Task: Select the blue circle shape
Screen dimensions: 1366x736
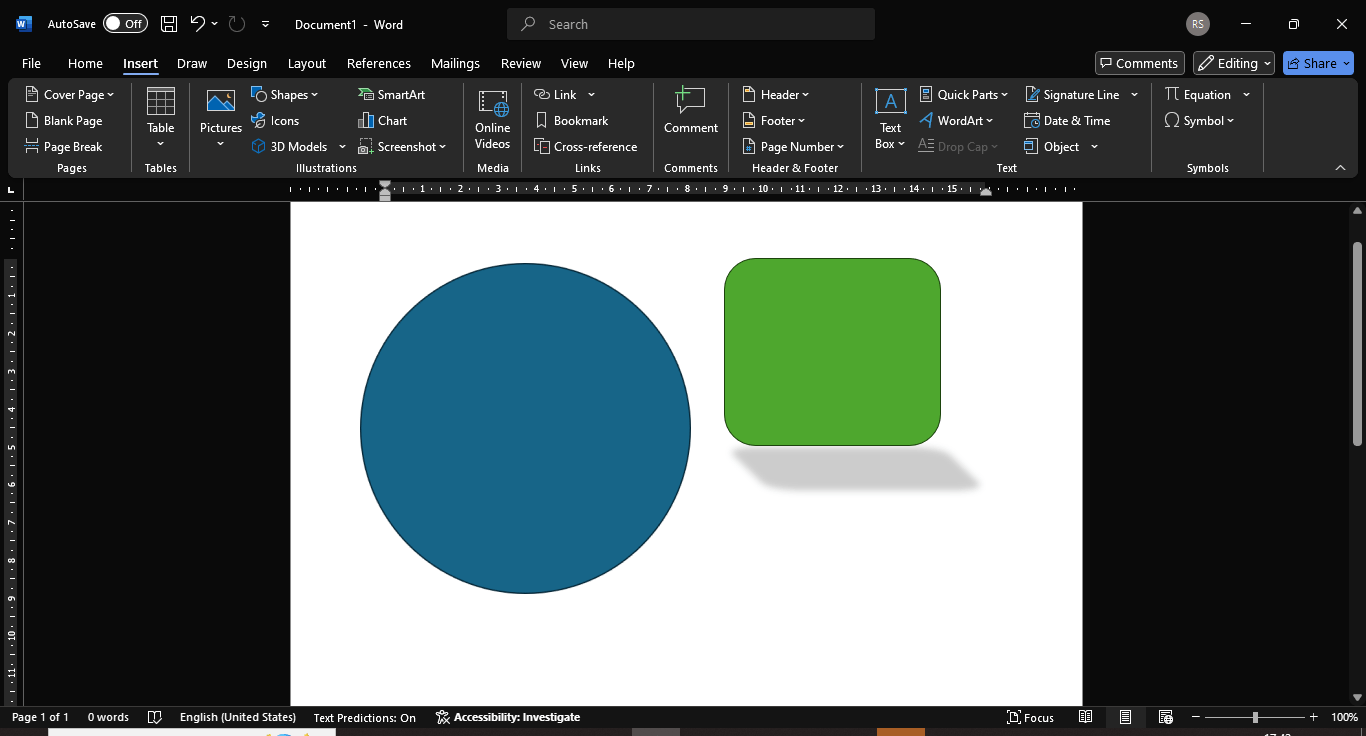Action: [x=525, y=428]
